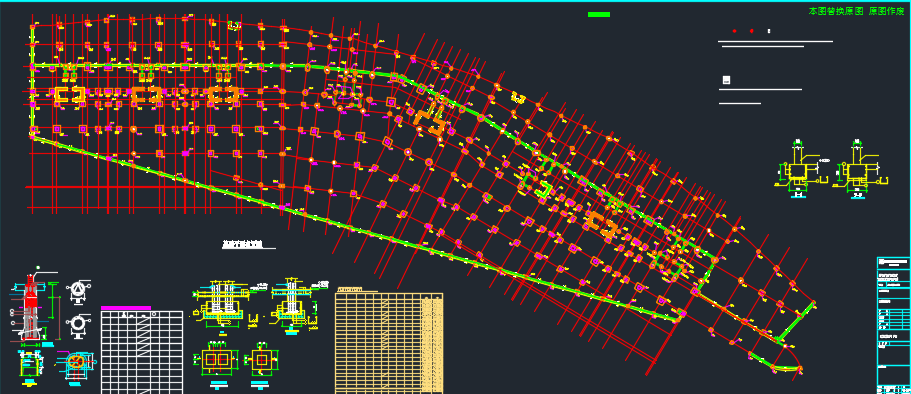Image resolution: width=911 pixels, height=394 pixels.
Task: Pick the circular pile section with triangle
Action: (x=78, y=292)
